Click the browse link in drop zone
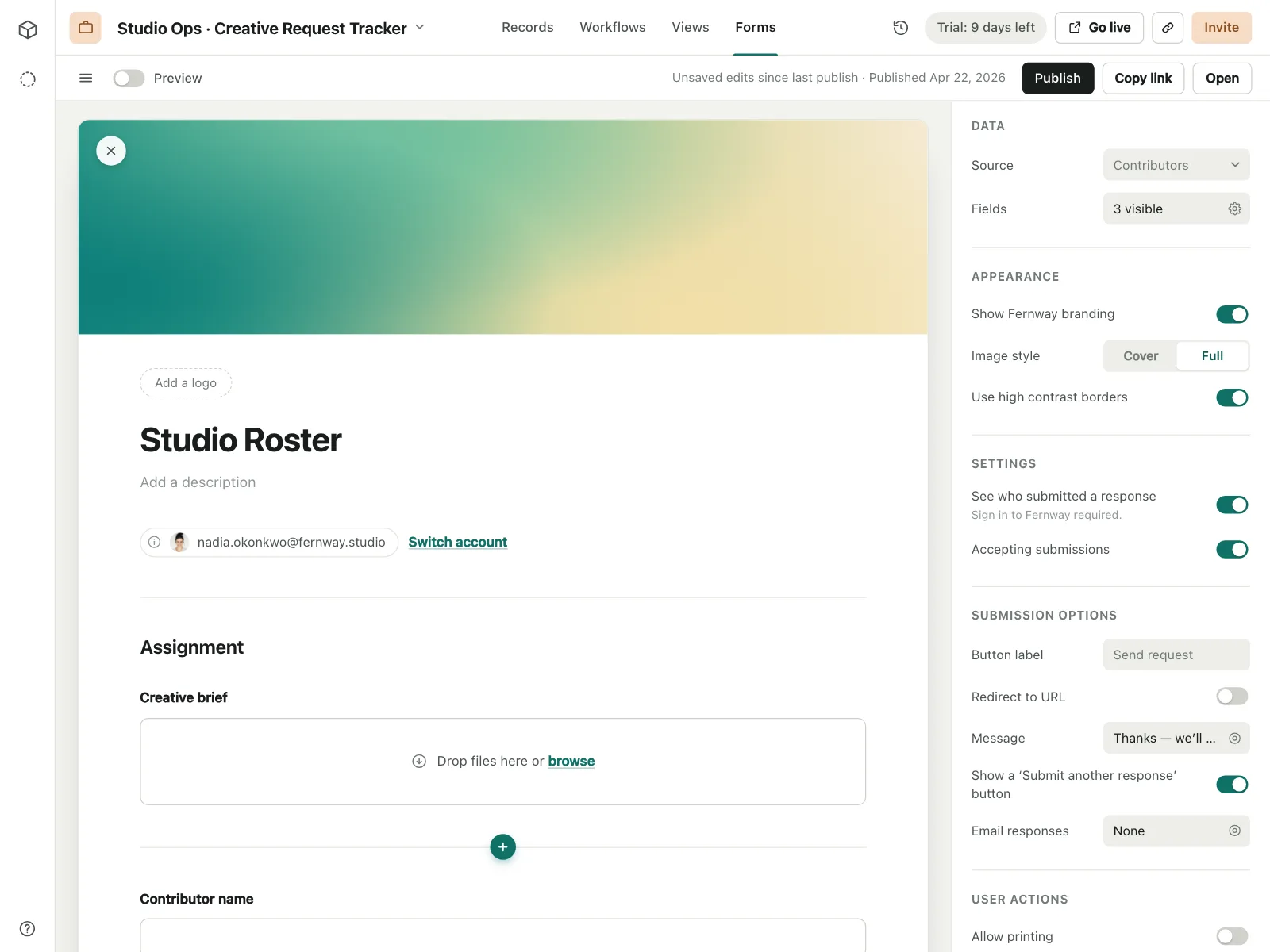Viewport: 1270px width, 952px height. coord(571,762)
